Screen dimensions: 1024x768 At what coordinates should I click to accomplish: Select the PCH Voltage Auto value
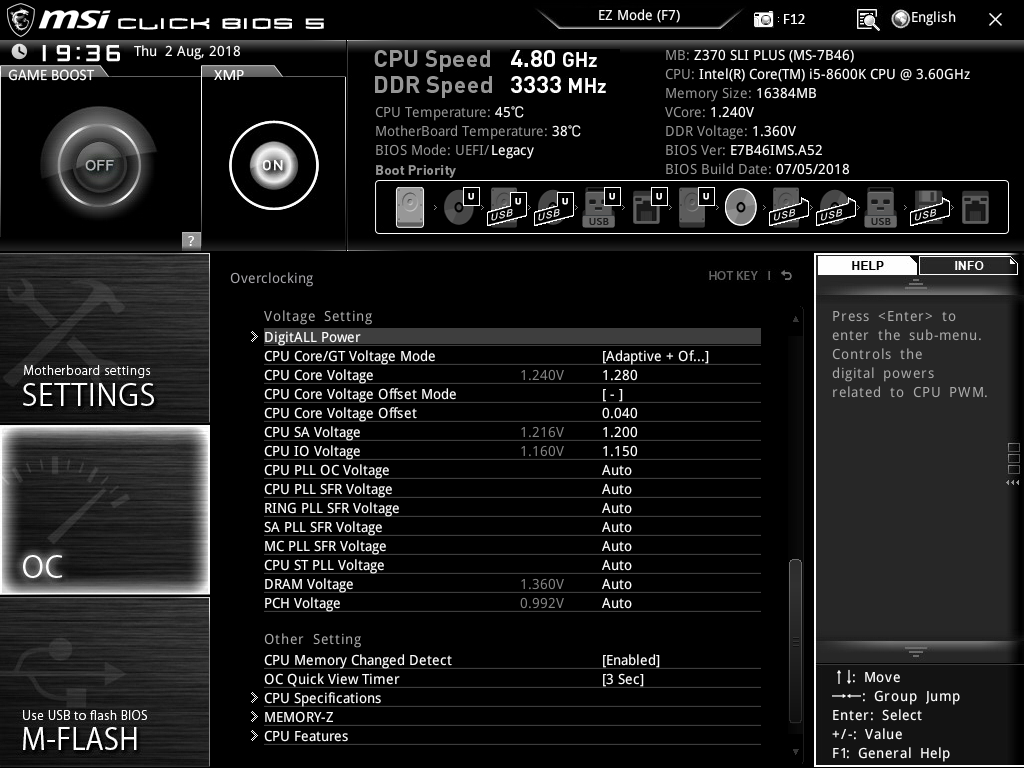tap(616, 603)
